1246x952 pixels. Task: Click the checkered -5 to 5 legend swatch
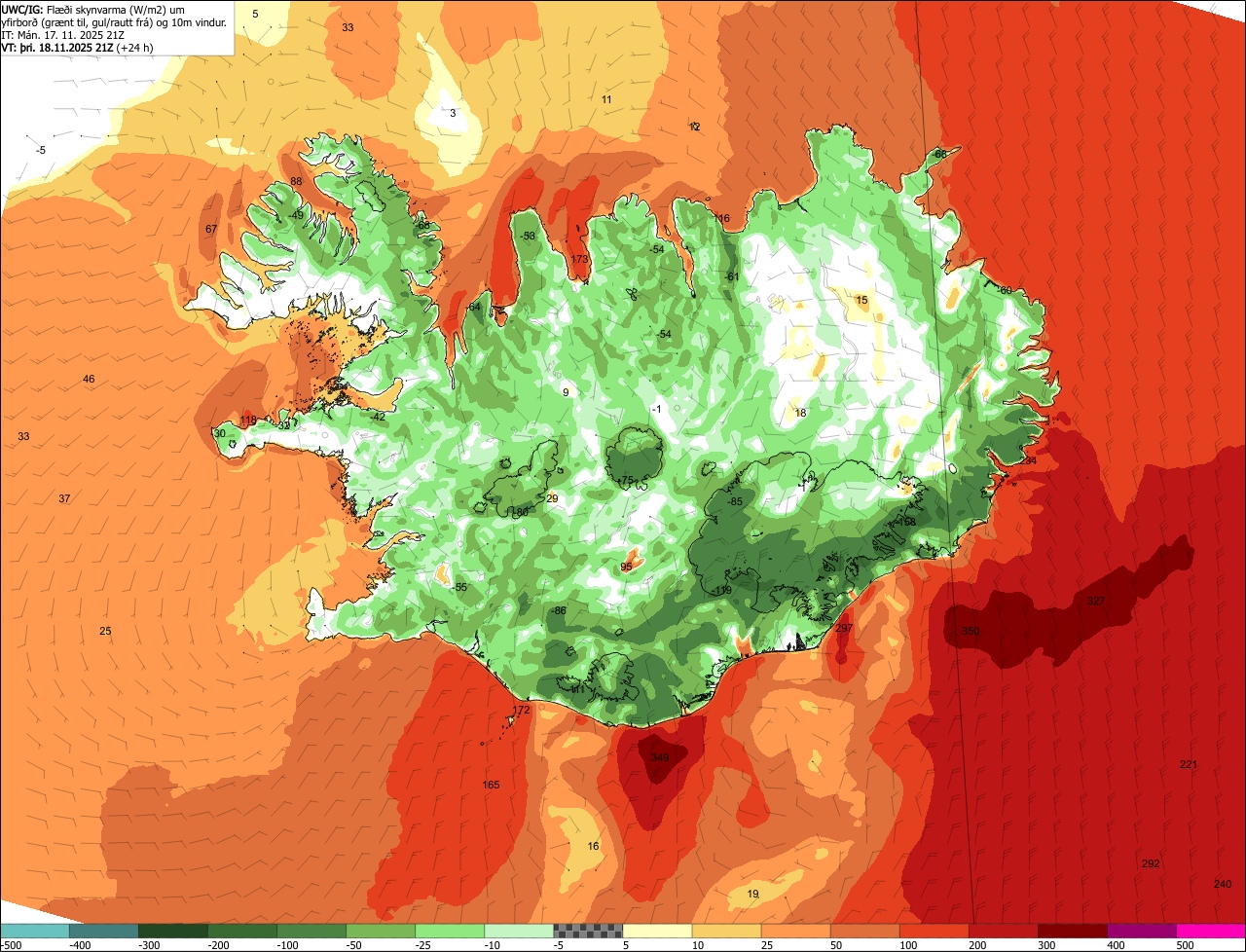(x=588, y=931)
